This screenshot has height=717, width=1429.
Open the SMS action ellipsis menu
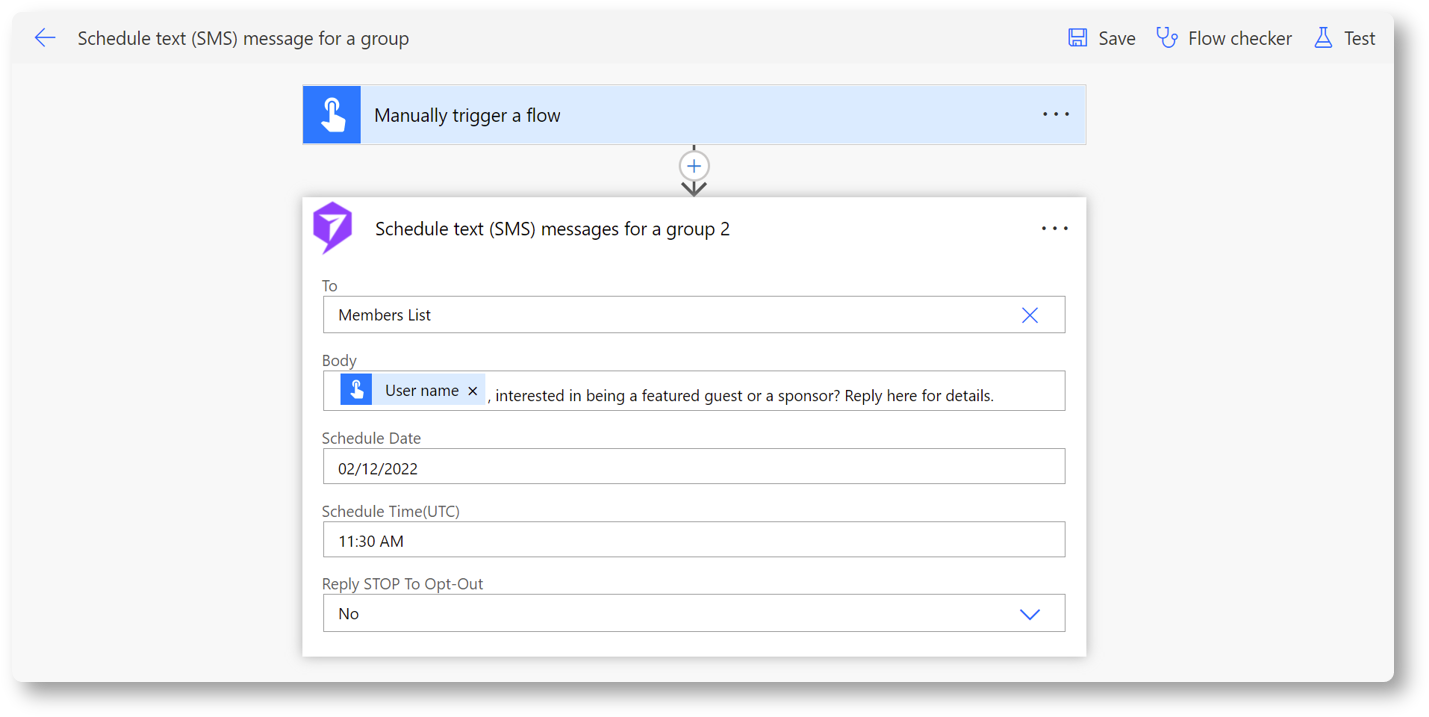(x=1054, y=229)
